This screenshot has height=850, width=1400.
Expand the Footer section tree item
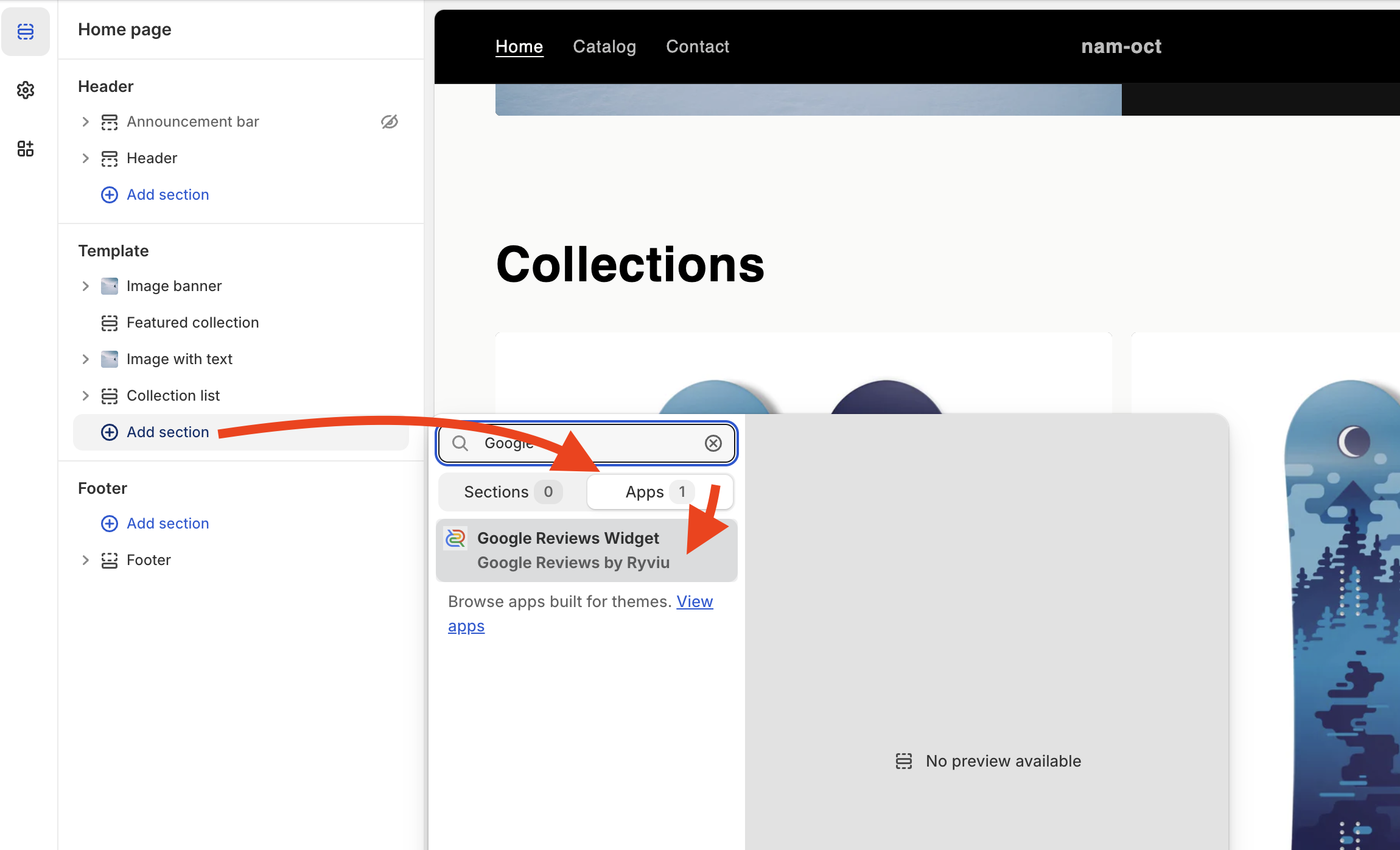[x=85, y=560]
